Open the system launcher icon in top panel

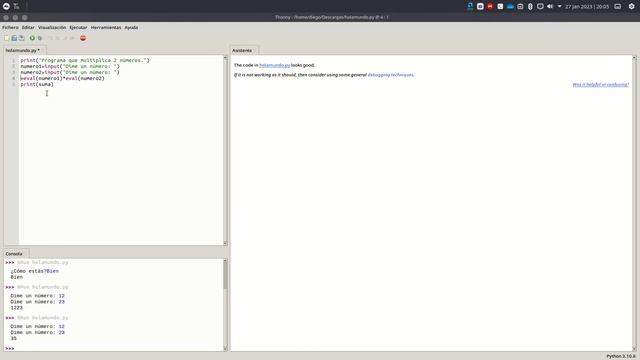point(6,6)
